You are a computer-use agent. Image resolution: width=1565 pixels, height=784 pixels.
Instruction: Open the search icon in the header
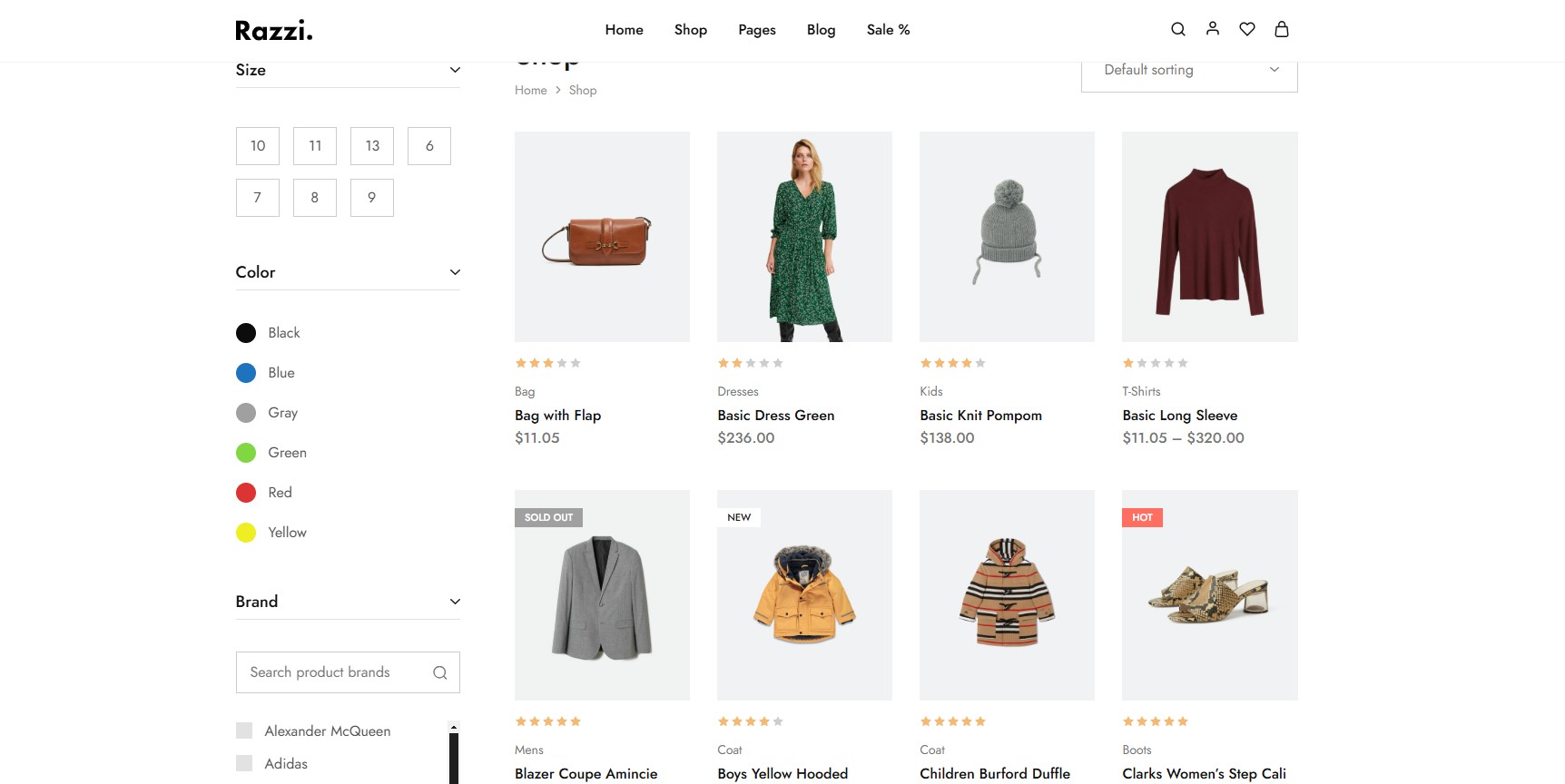tap(1178, 29)
